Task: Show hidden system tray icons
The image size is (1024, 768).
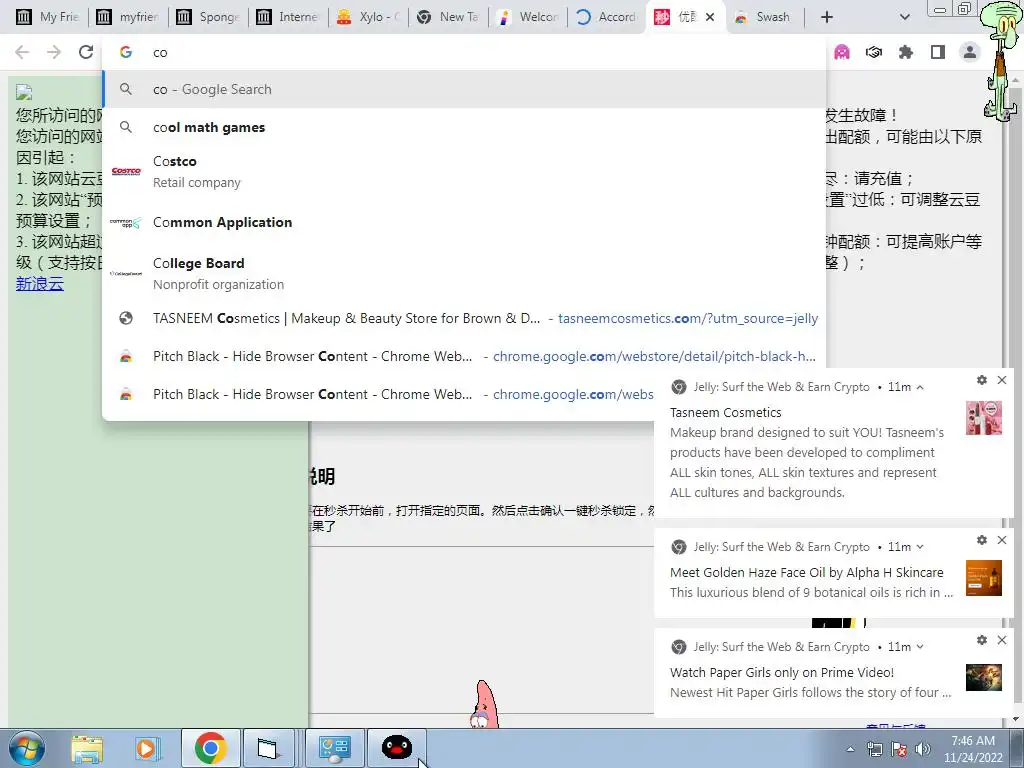Action: pyautogui.click(x=850, y=749)
